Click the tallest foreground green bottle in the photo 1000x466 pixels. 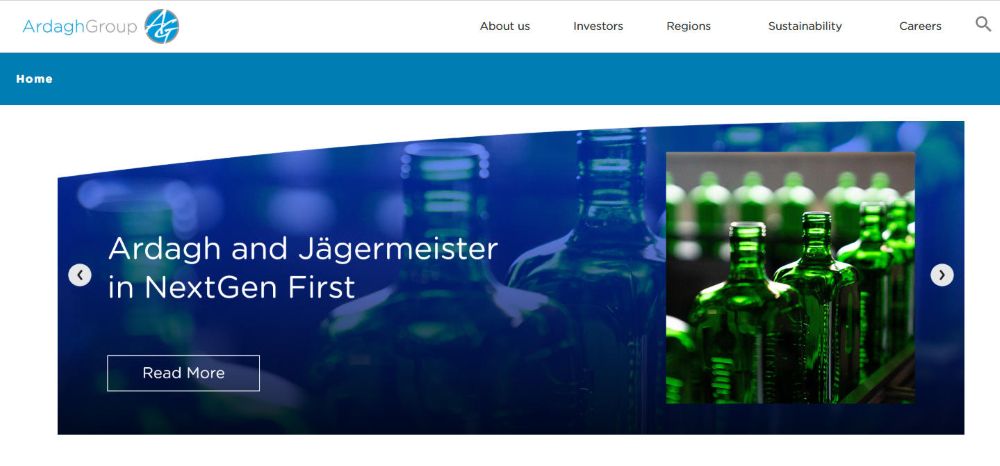(x=816, y=307)
